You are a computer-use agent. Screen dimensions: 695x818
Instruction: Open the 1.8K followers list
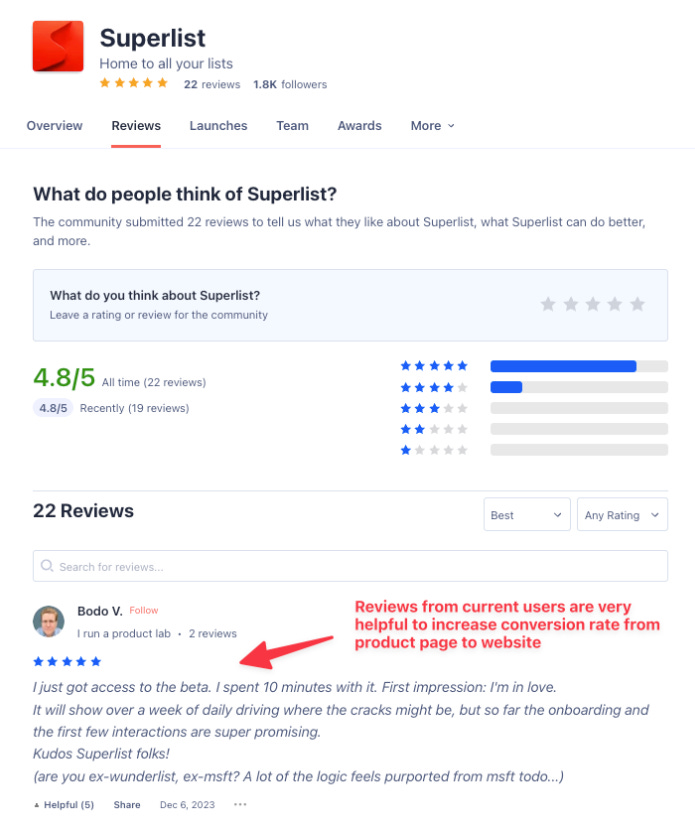pyautogui.click(x=289, y=84)
